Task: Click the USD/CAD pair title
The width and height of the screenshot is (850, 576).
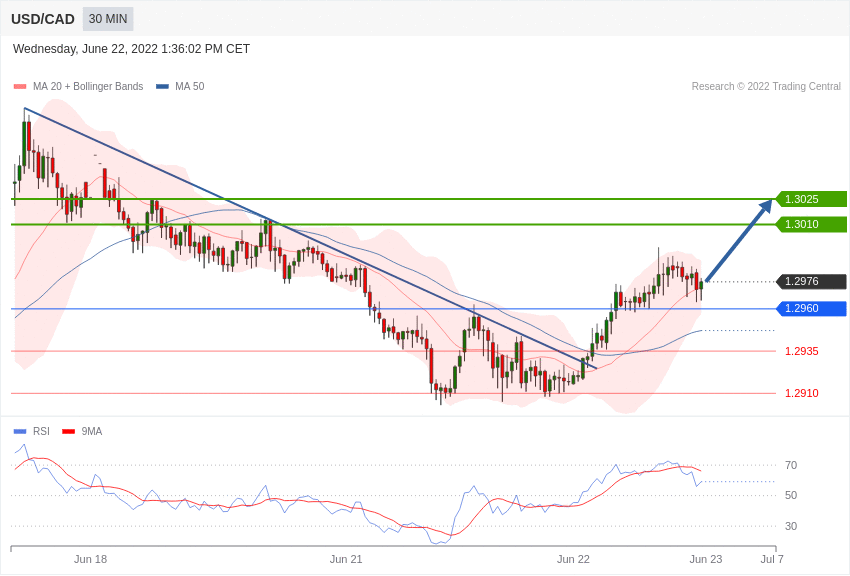Action: point(43,19)
